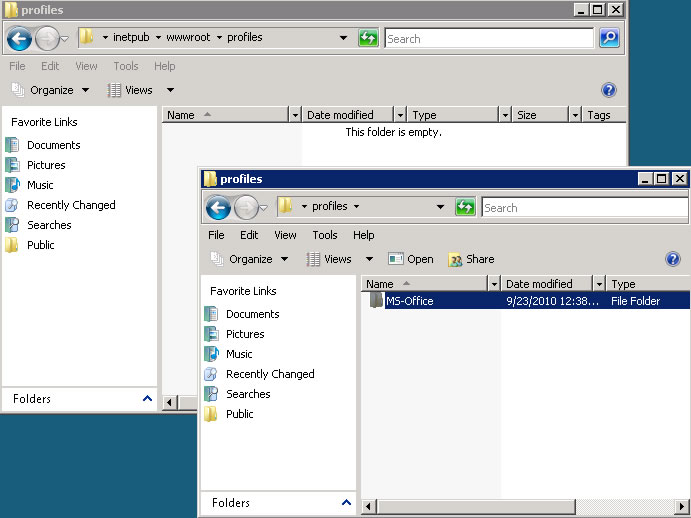Click Views button in front window toolbar

pos(330,259)
